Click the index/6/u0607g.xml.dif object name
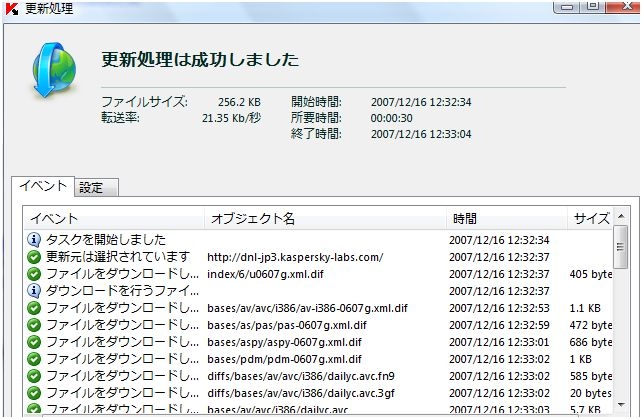 (265, 274)
